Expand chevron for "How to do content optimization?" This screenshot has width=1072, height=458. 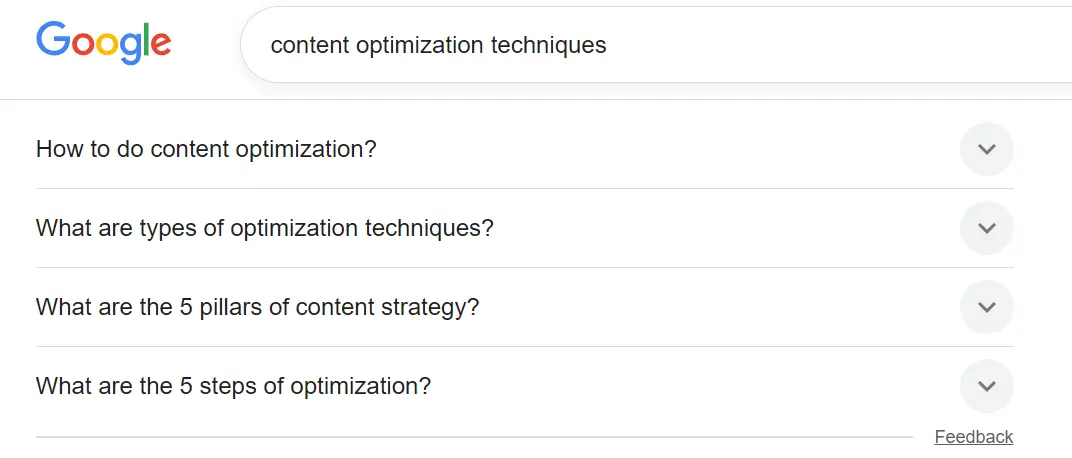(x=986, y=150)
